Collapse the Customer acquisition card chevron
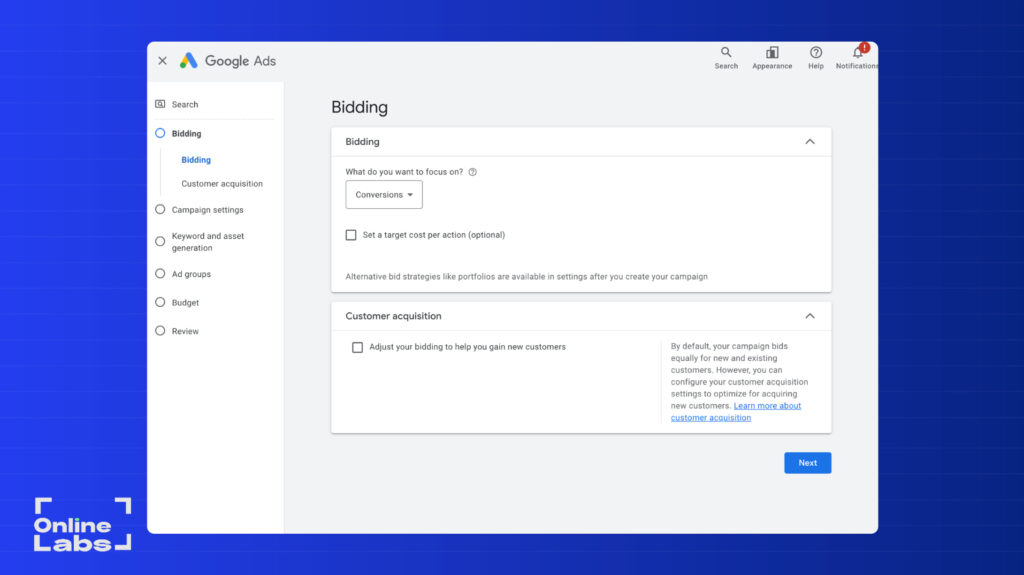The image size is (1024, 575). [x=810, y=316]
